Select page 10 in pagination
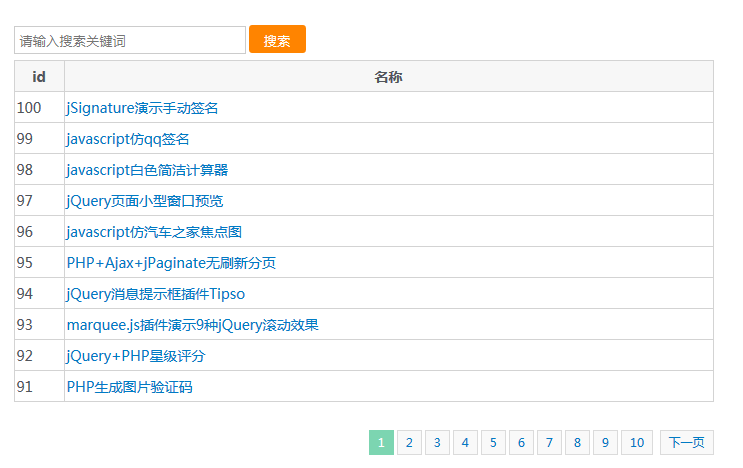The image size is (743, 468). pyautogui.click(x=637, y=443)
